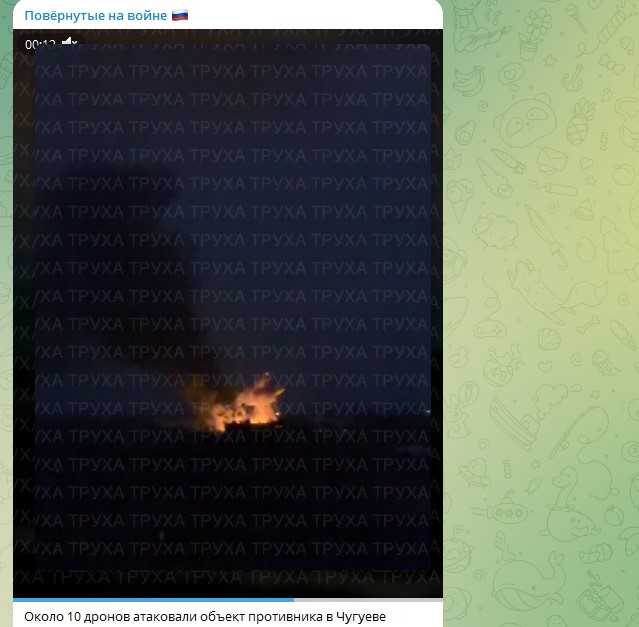Viewport: 639px width, 627px height.
Task: Click the white header strip of the message
Action: (228, 15)
